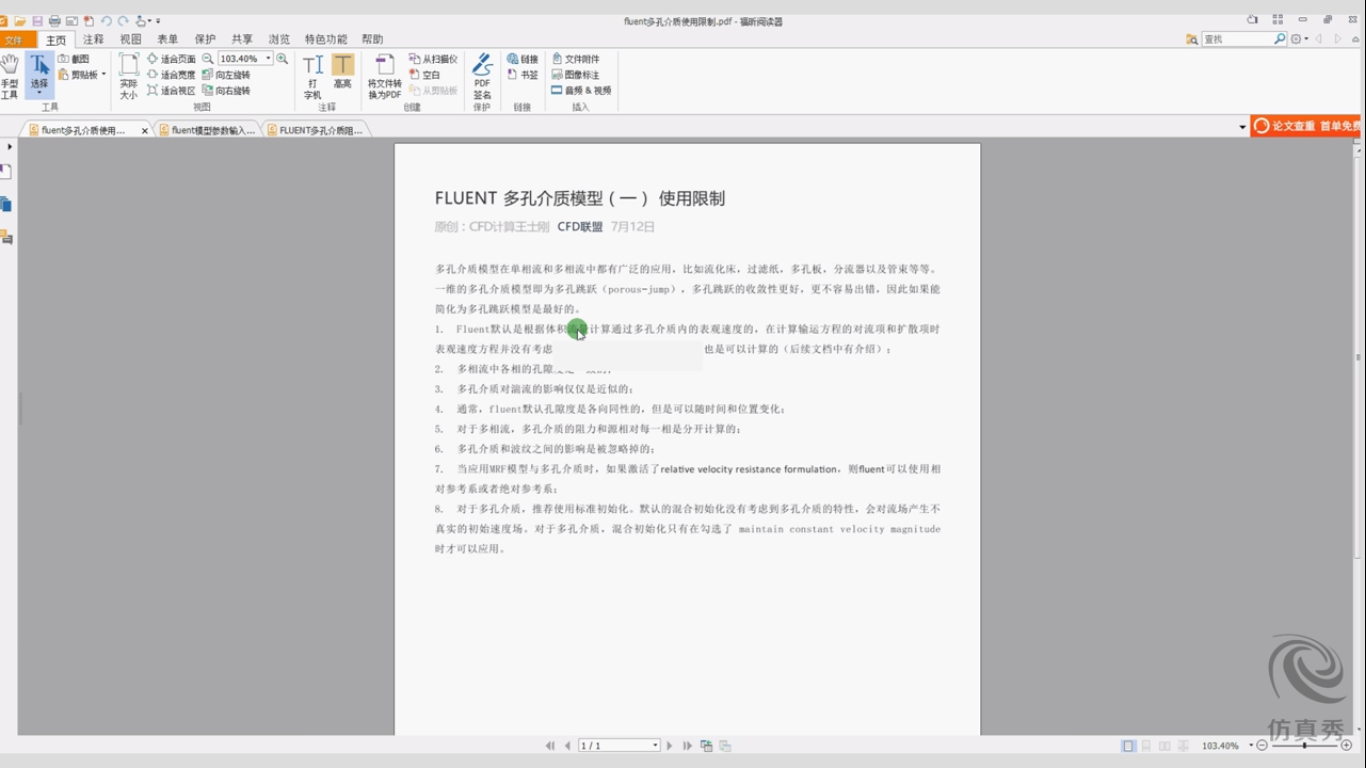This screenshot has width=1366, height=768.
Task: Open the advanced search folder icon
Action: 1192,39
